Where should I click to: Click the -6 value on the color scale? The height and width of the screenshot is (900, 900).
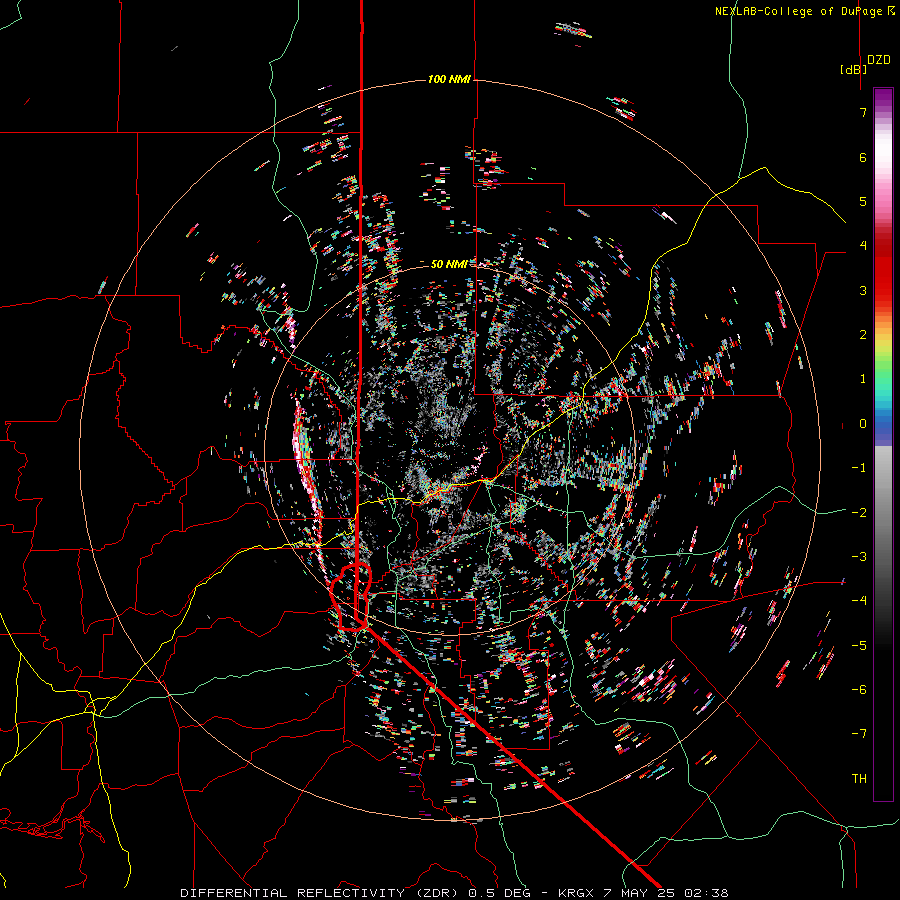[859, 689]
